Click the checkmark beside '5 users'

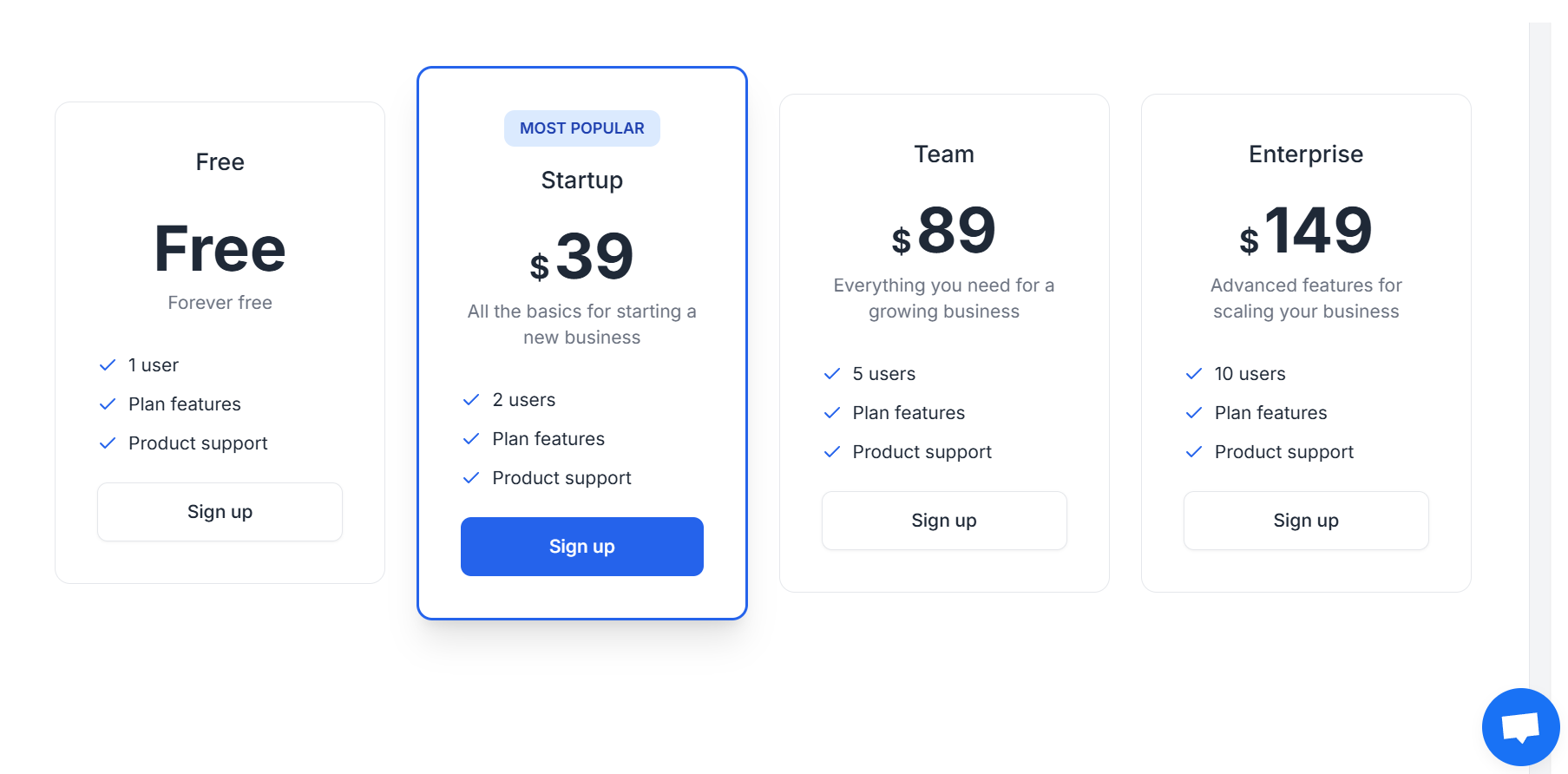[x=831, y=373]
